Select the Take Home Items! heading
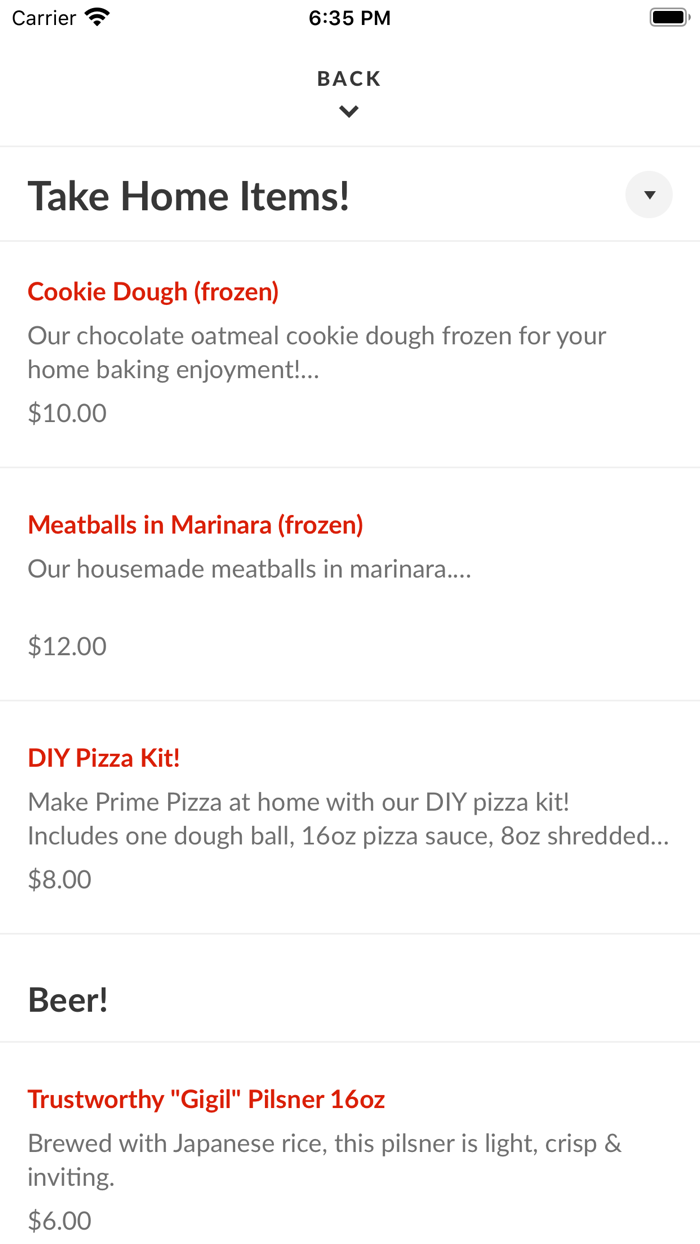Image resolution: width=700 pixels, height=1244 pixels. click(188, 196)
